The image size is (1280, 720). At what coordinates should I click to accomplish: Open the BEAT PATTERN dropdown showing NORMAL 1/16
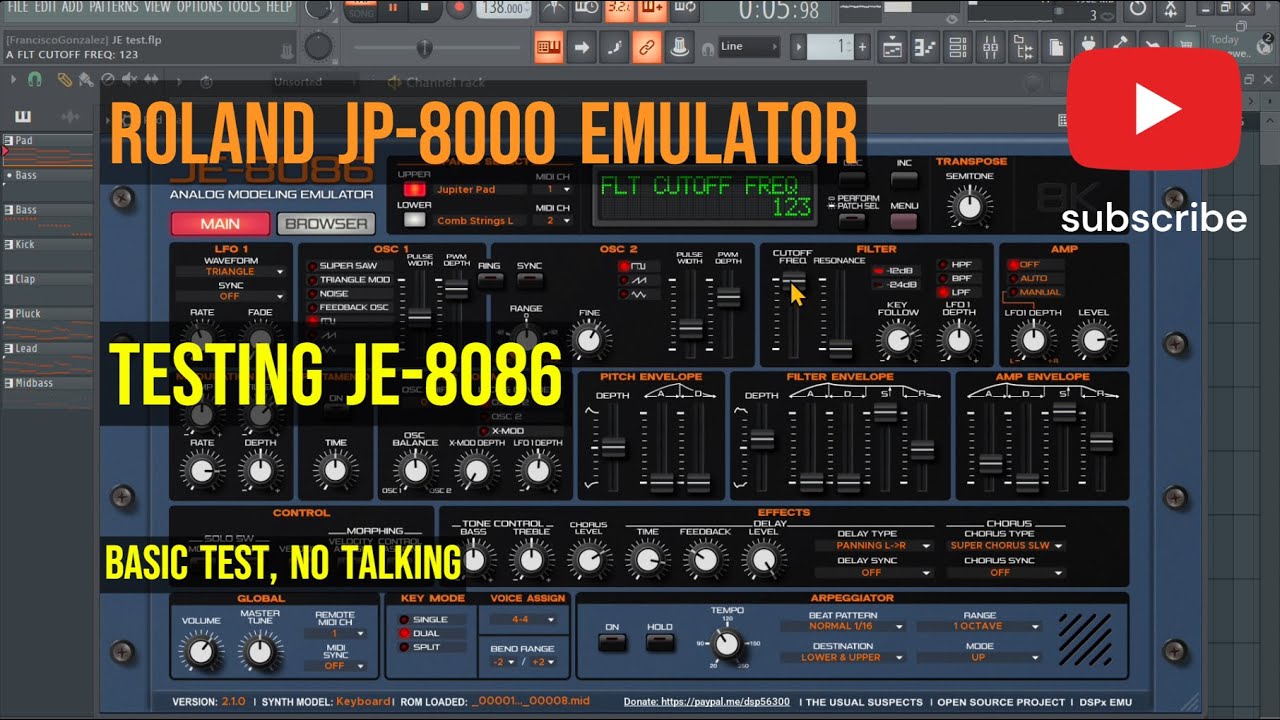(x=843, y=627)
